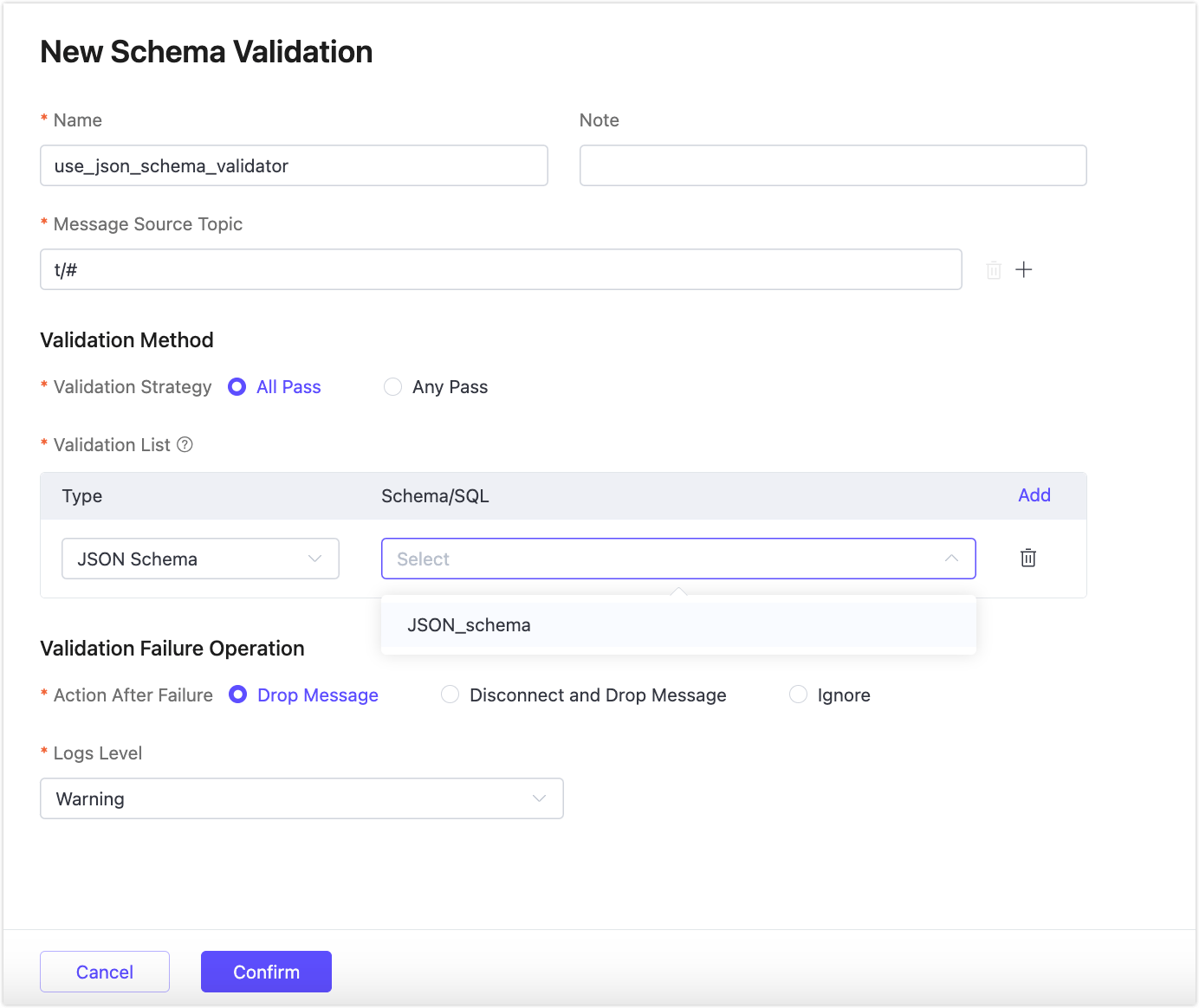Viewport: 1199px width, 1008px height.
Task: Choose Disconnect and Drop Message action
Action: click(450, 695)
